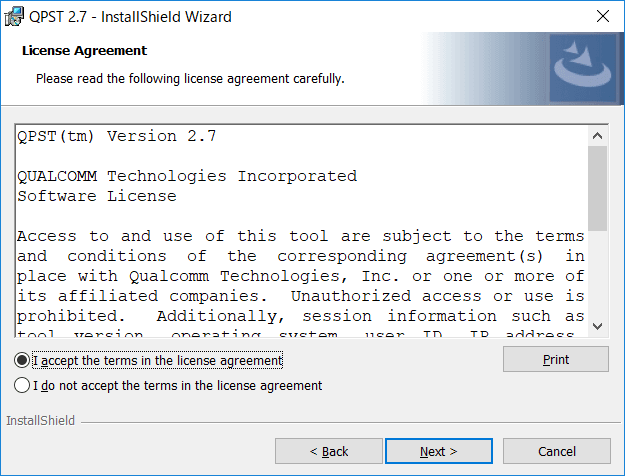Screen dimensions: 625x476
Task: Click the 'License Agreement' bold heading
Action: pyautogui.click(x=83, y=50)
